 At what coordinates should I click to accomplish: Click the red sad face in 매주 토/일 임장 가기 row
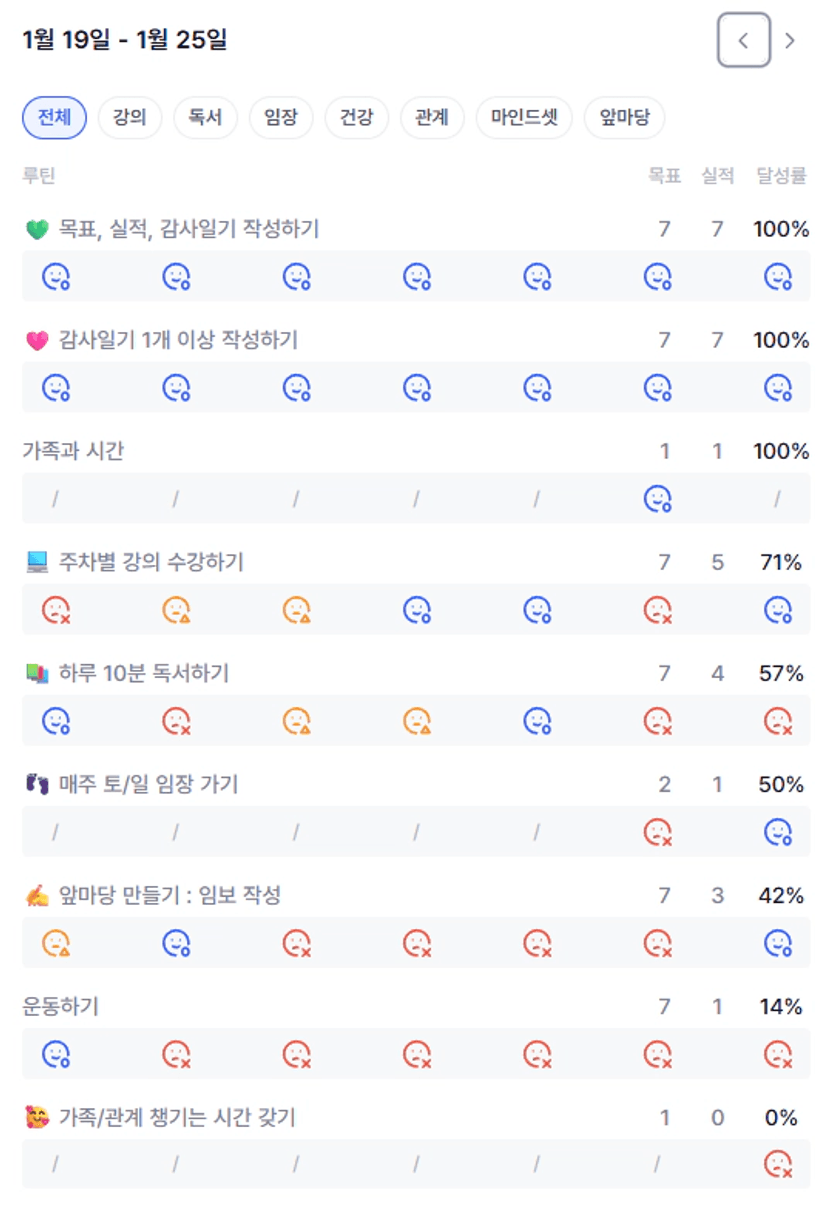coord(657,831)
